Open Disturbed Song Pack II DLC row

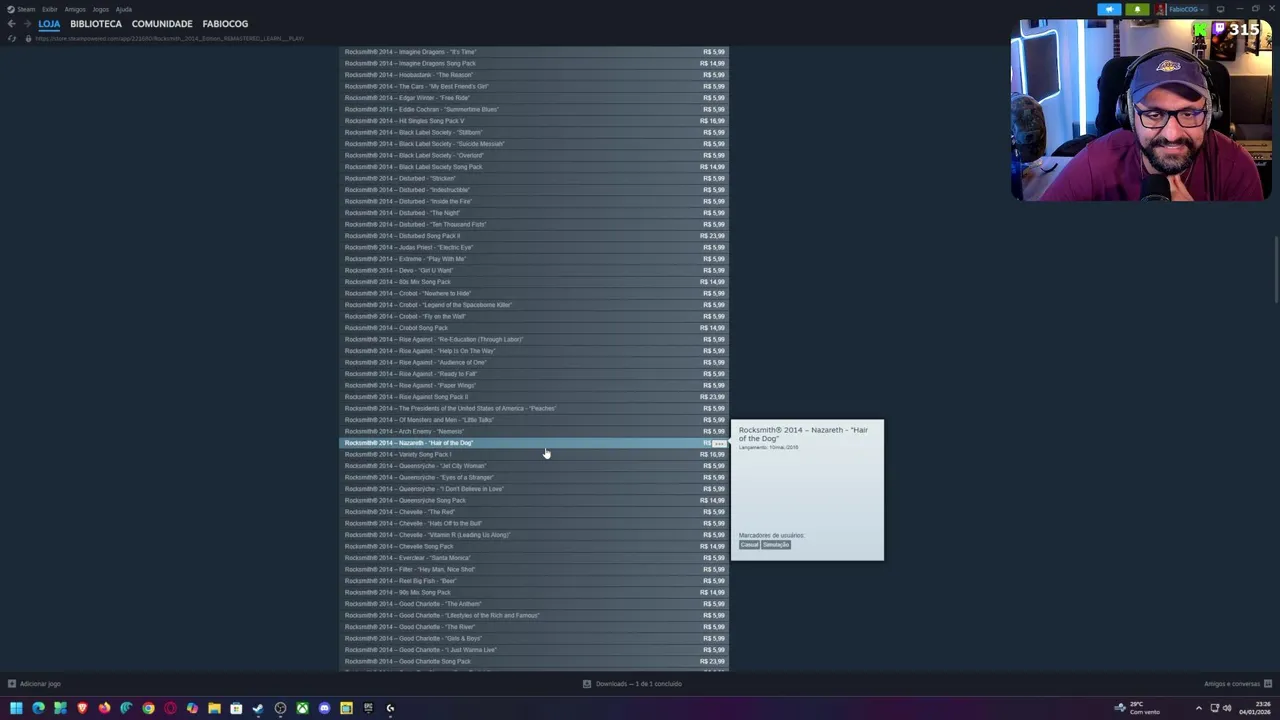tap(535, 236)
